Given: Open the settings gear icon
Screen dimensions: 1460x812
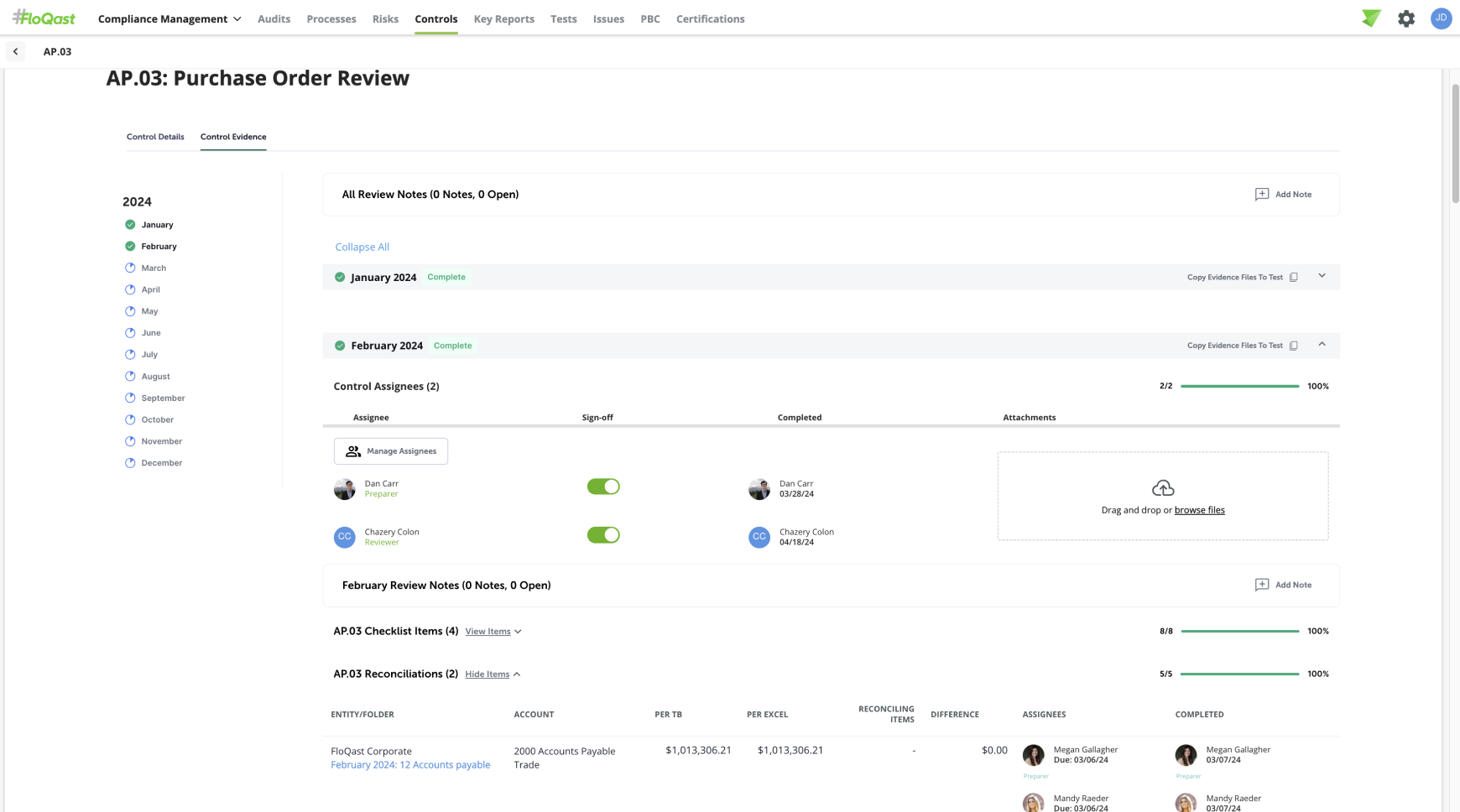Looking at the screenshot, I should point(1406,18).
